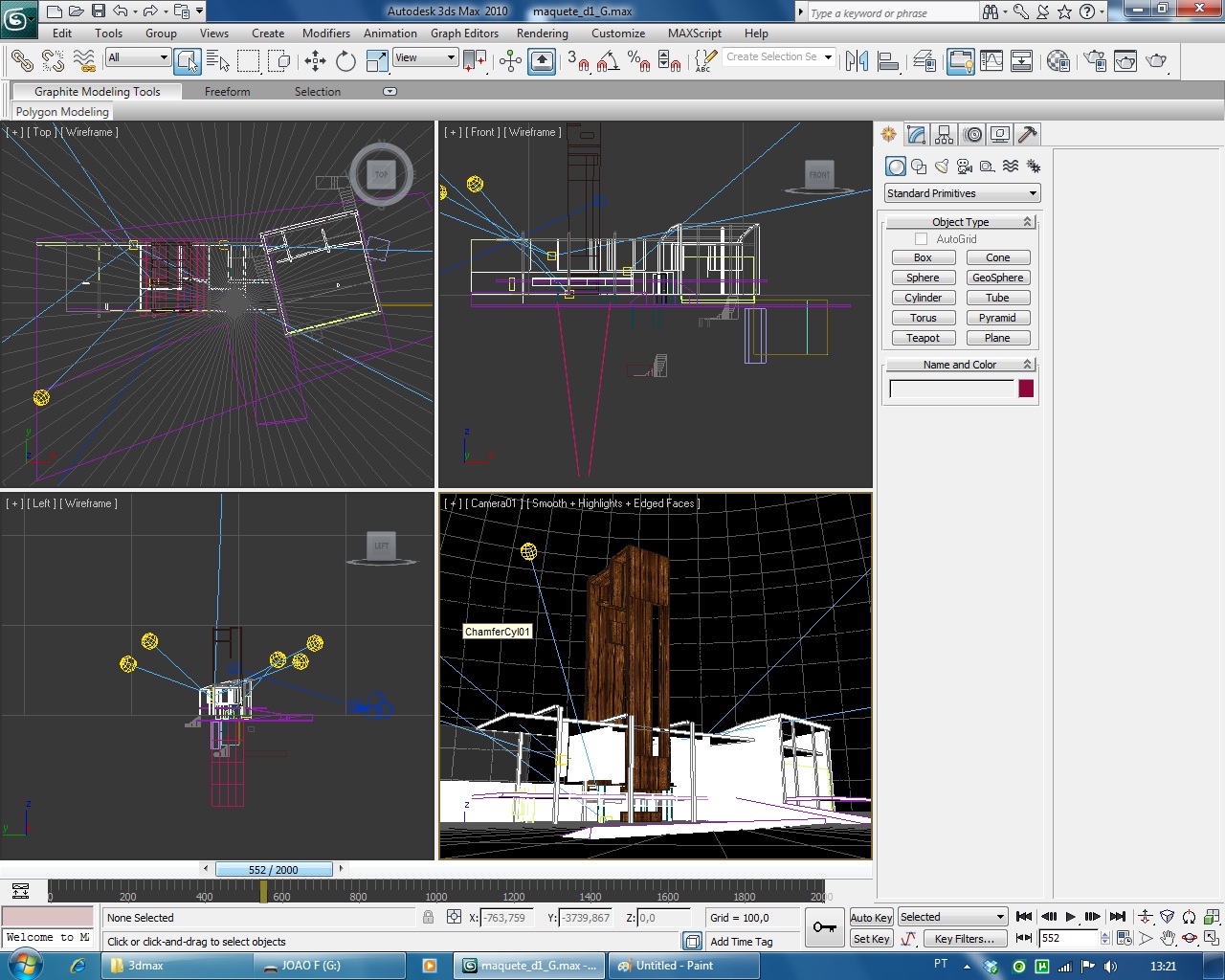
Task: Expand the selection filter All dropdown
Action: click(138, 57)
